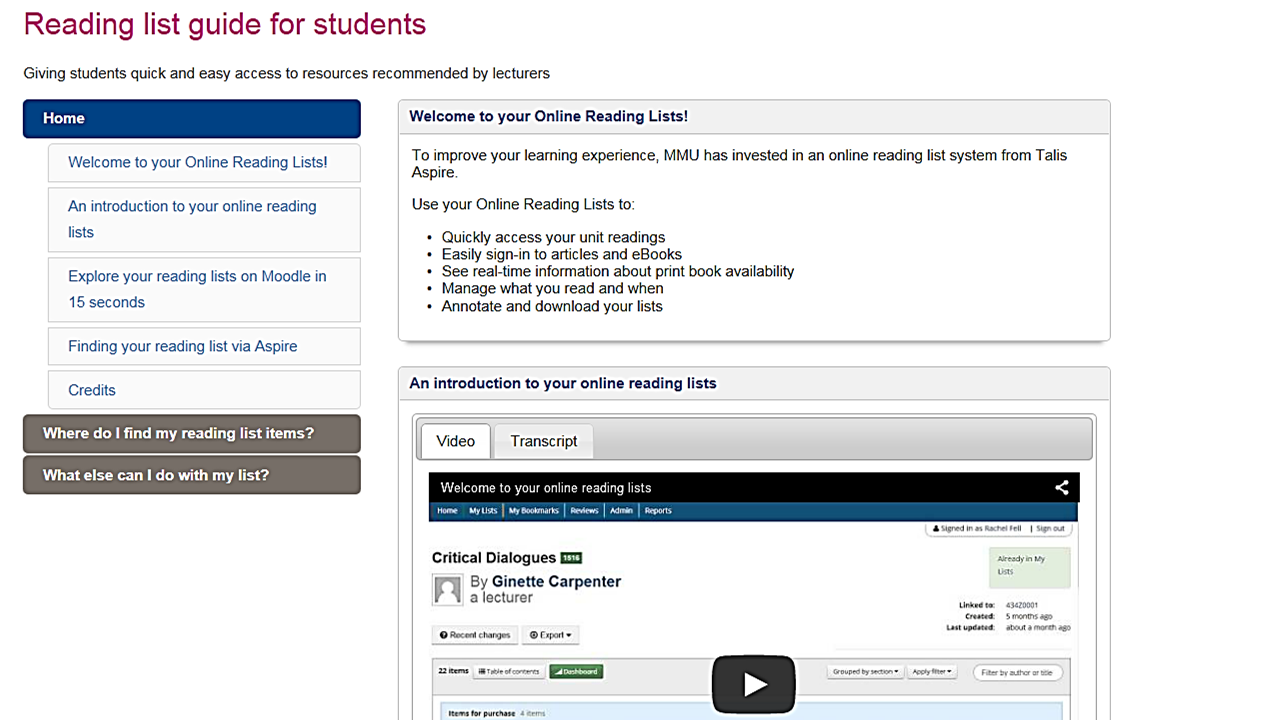This screenshot has width=1280, height=720.
Task: Open Explore your reading lists on Moodle link
Action: (197, 289)
